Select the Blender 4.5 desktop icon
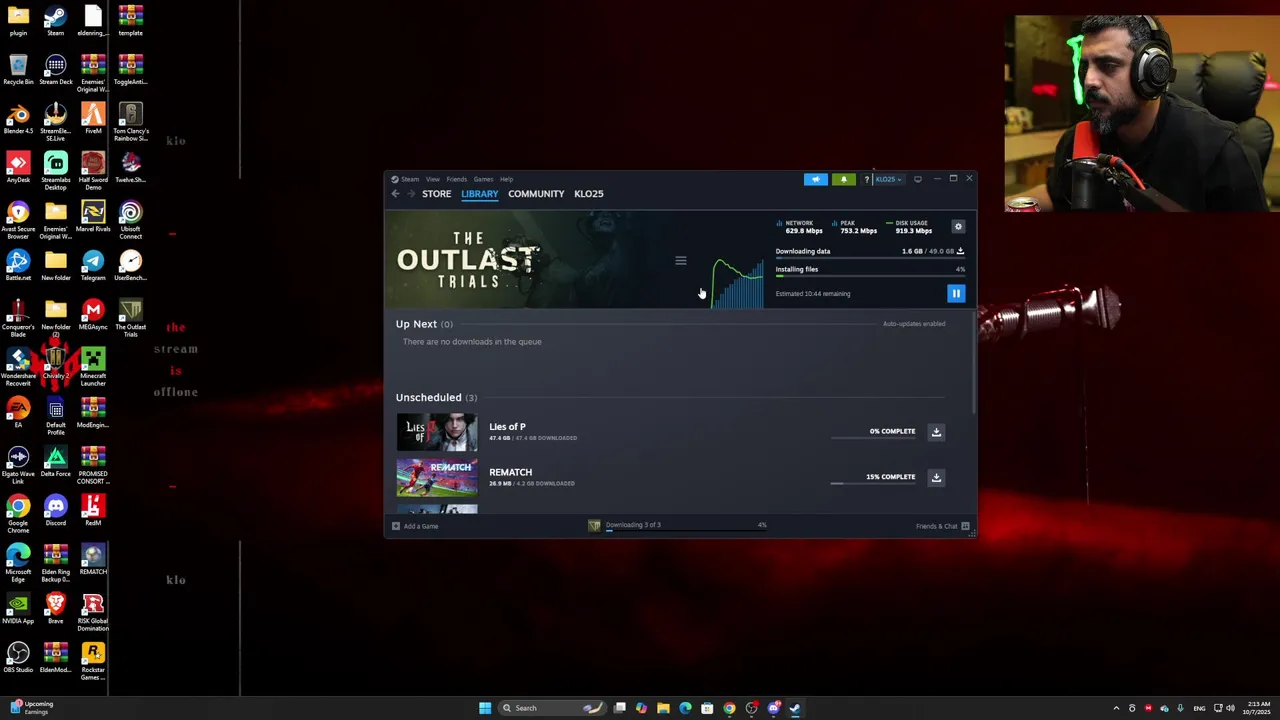Image resolution: width=1280 pixels, height=720 pixels. click(x=18, y=118)
